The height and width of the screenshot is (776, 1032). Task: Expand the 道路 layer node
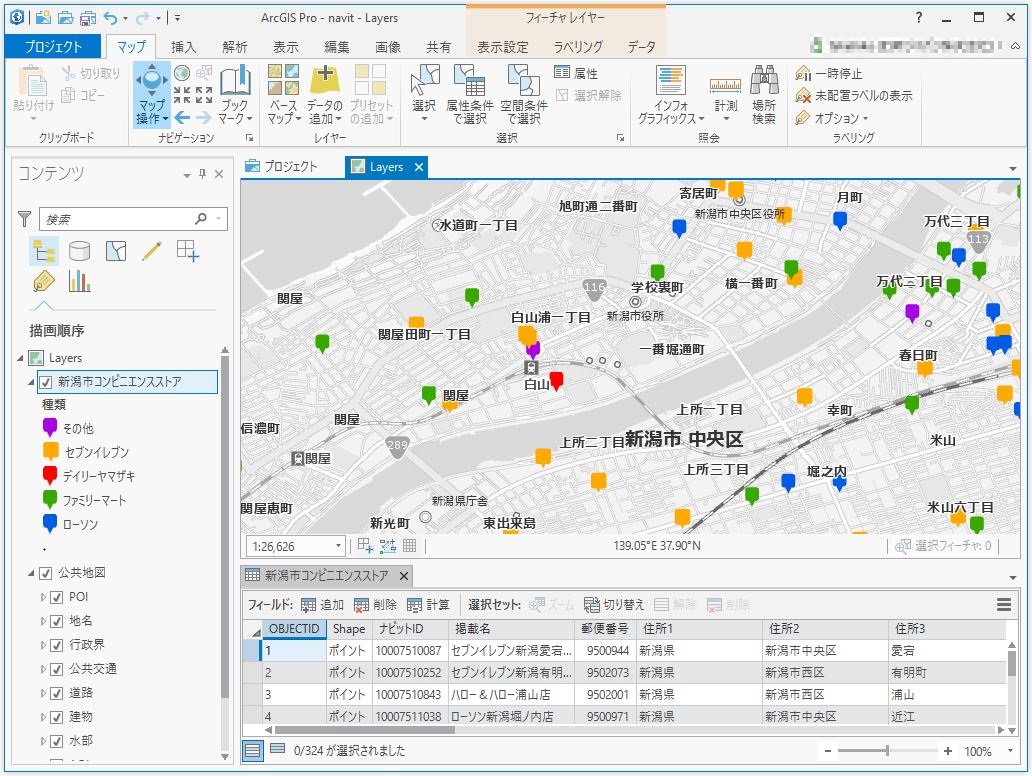point(43,694)
